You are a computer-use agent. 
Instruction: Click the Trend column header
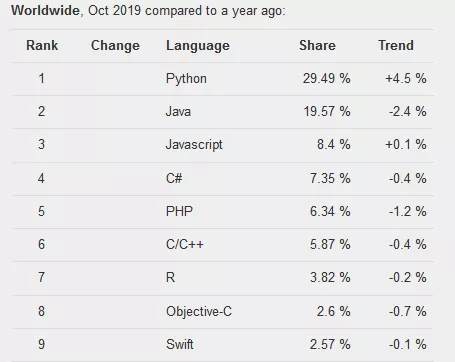(396, 45)
